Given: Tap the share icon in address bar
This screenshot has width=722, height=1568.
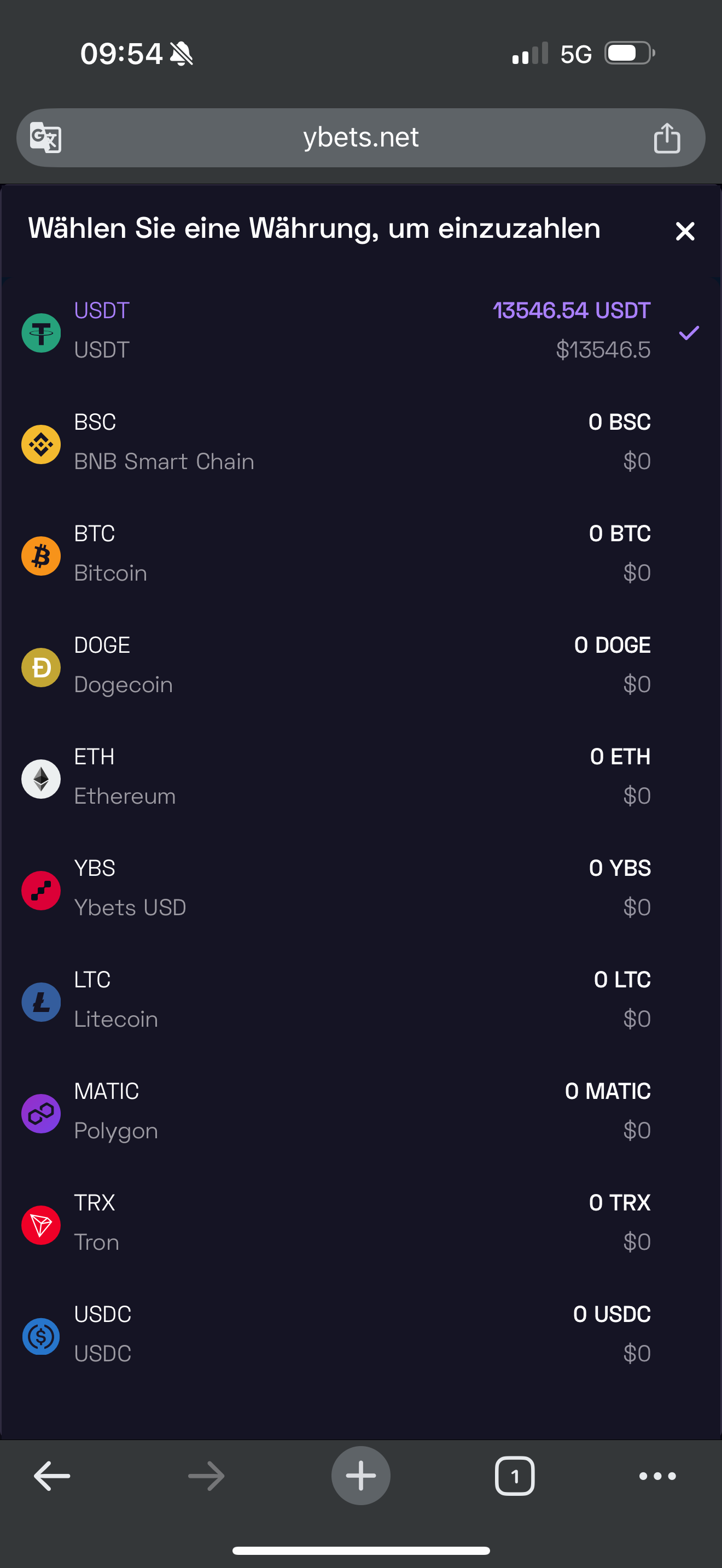Looking at the screenshot, I should pyautogui.click(x=667, y=138).
